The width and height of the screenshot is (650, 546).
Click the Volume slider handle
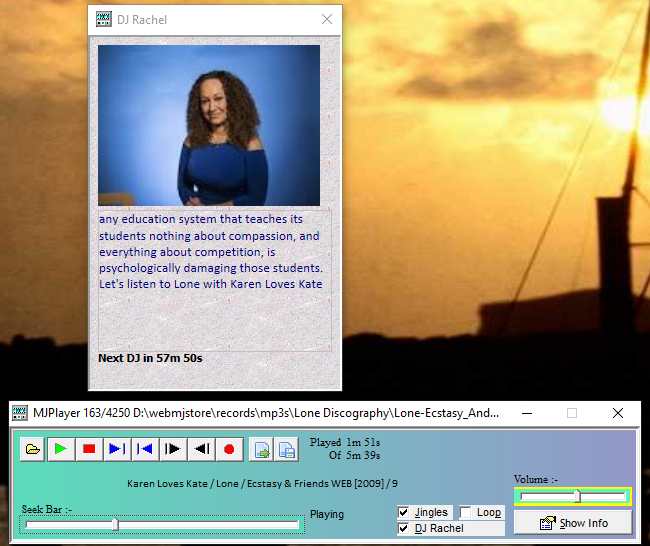click(577, 496)
